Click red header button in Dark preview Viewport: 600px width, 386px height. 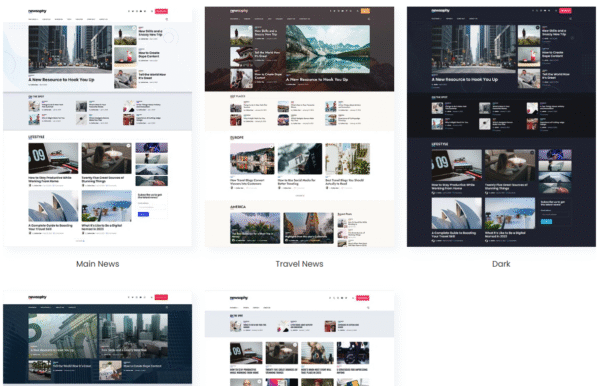565,11
